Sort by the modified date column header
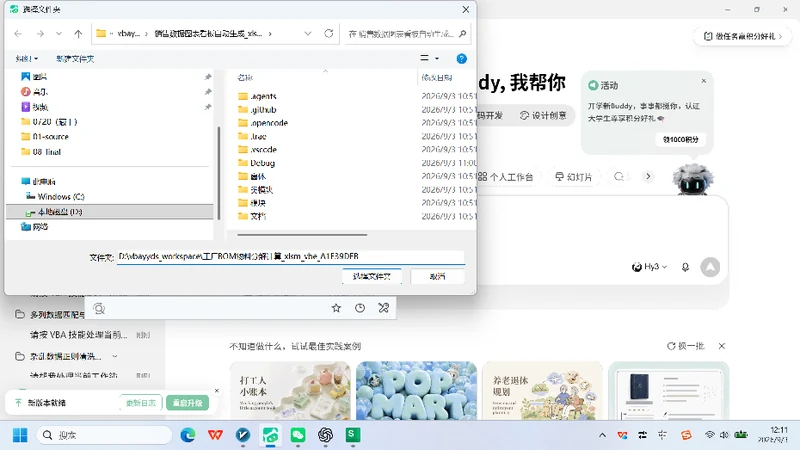Screen dimensions: 800x450 tap(437, 78)
